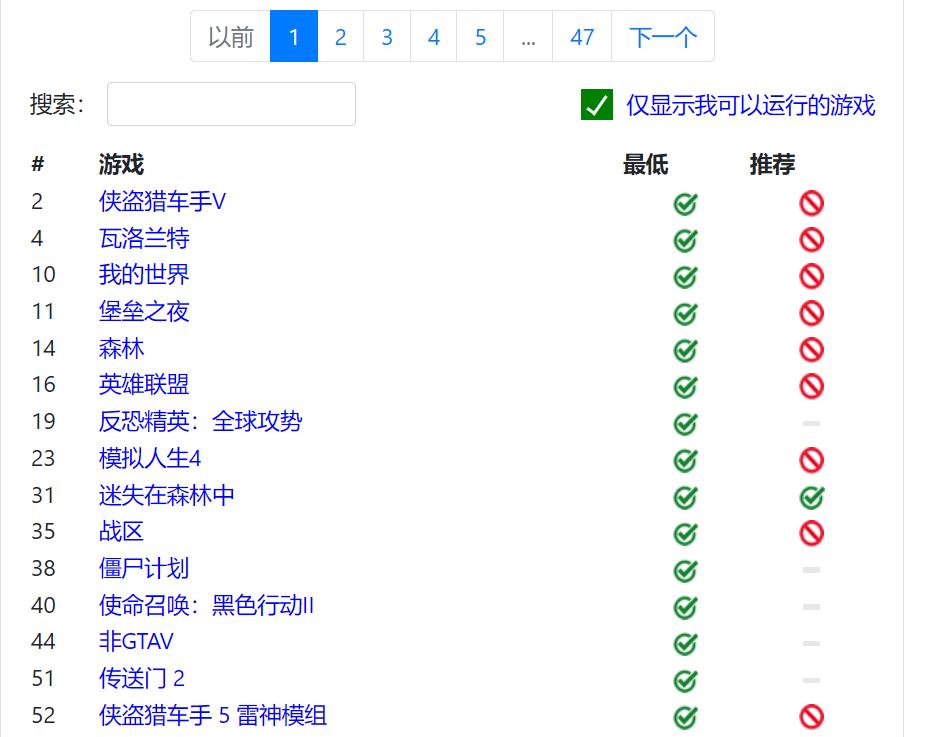Toggle the green filter checkbox near the top right
The height and width of the screenshot is (737, 937).
(595, 104)
